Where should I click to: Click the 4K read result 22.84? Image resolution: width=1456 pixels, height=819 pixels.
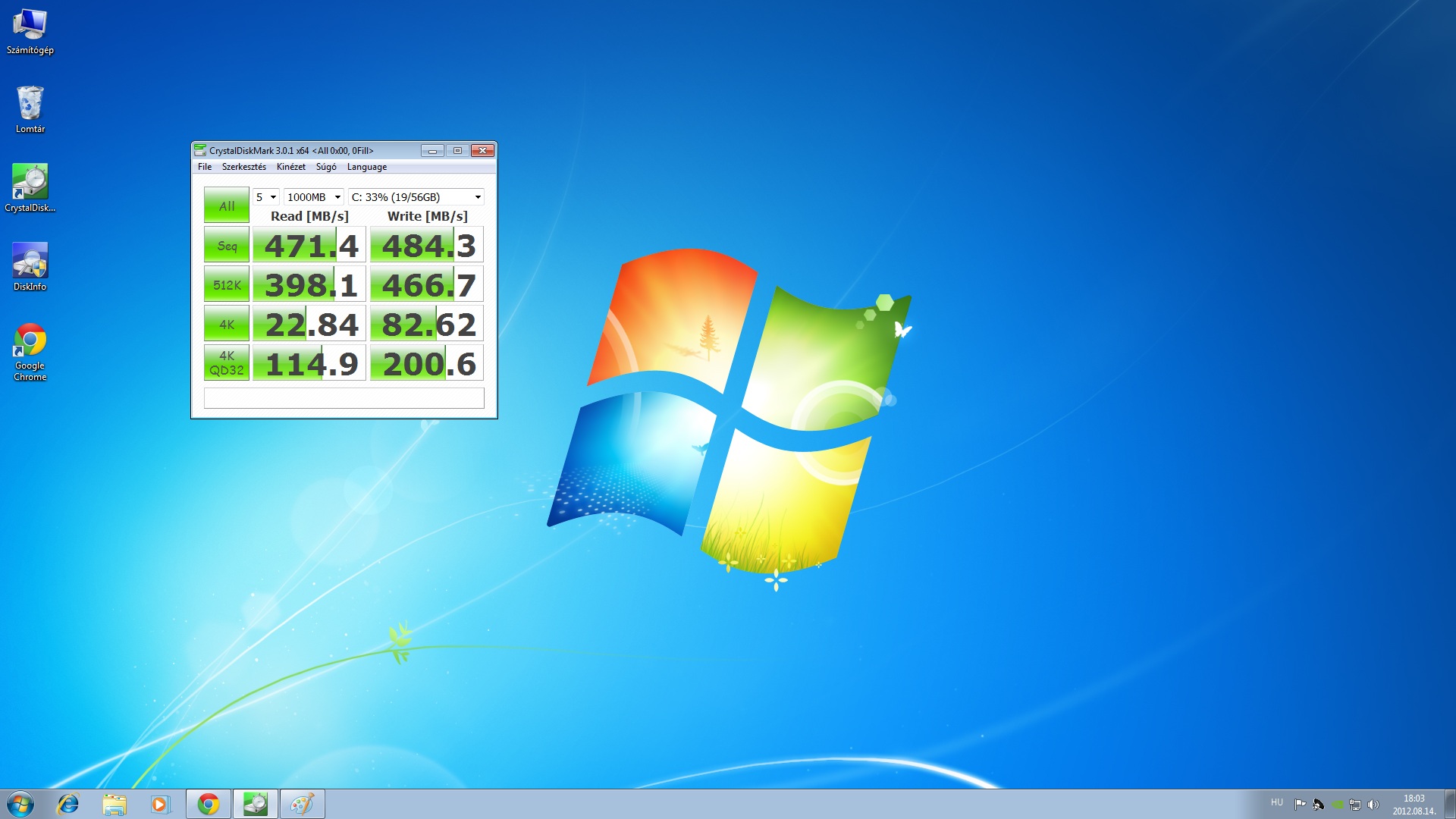click(309, 324)
